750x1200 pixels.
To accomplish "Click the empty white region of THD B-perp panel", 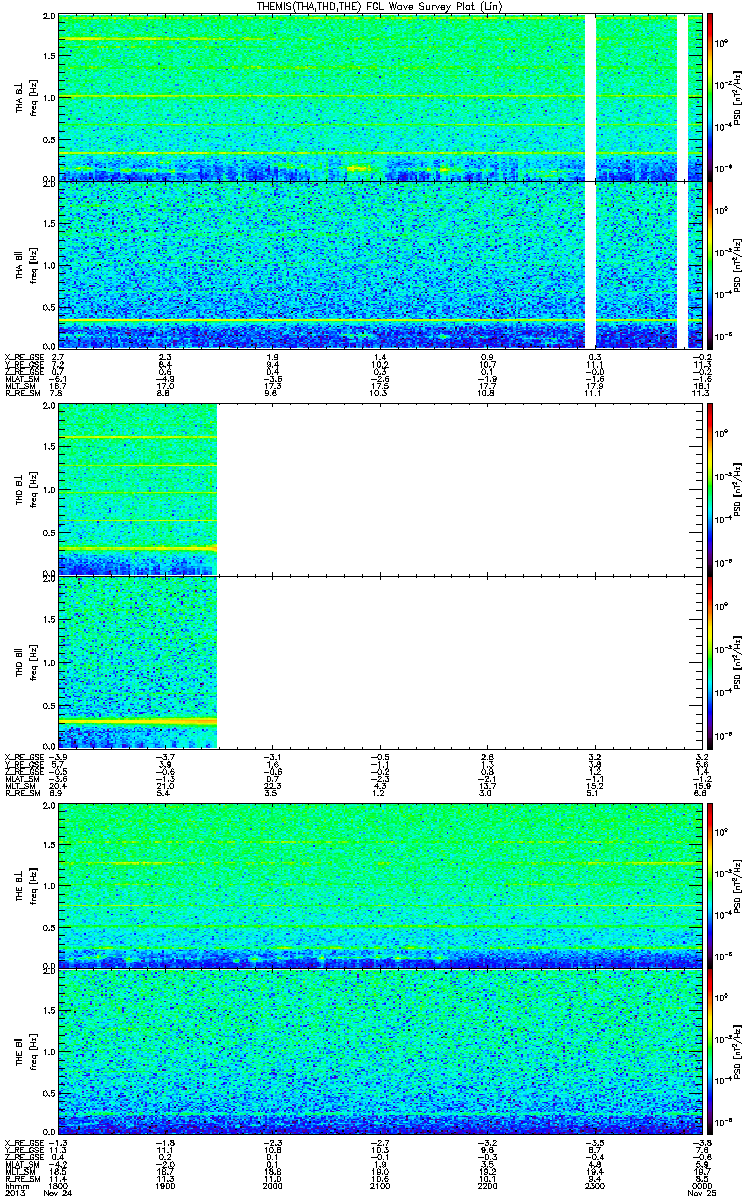I will point(459,488).
